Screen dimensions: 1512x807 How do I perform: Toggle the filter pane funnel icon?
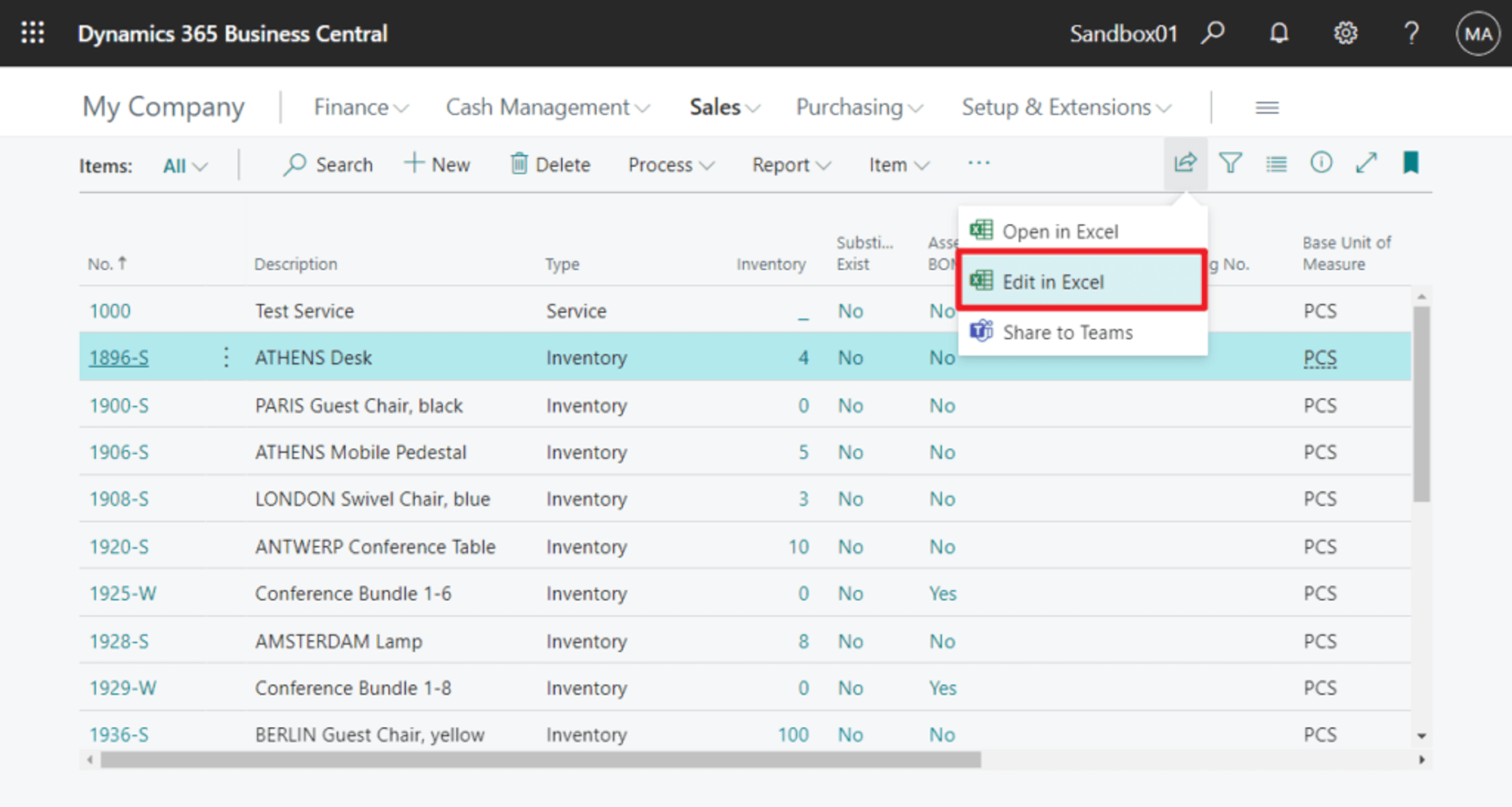tap(1230, 164)
